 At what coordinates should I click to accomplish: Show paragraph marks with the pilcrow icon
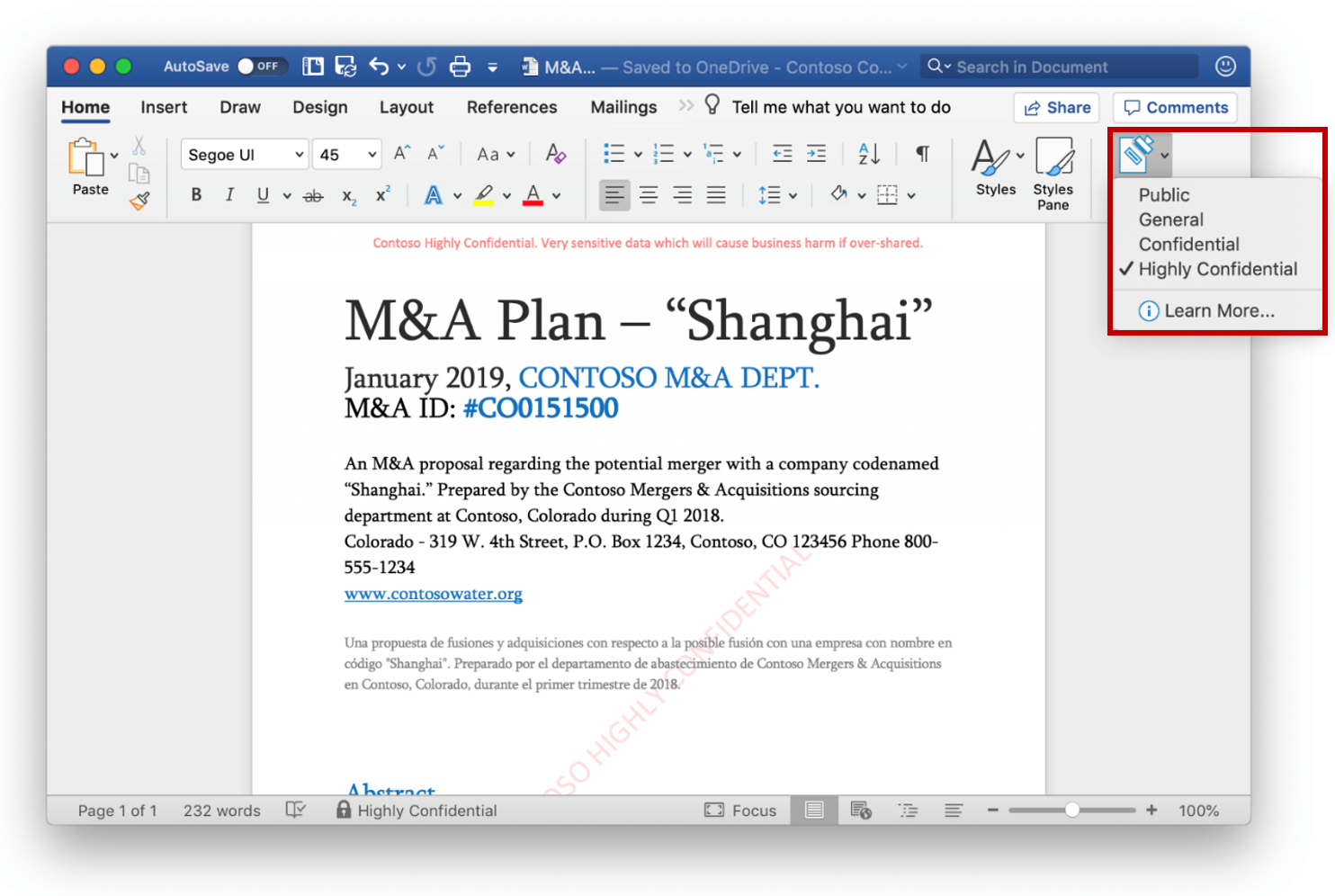pos(922,154)
